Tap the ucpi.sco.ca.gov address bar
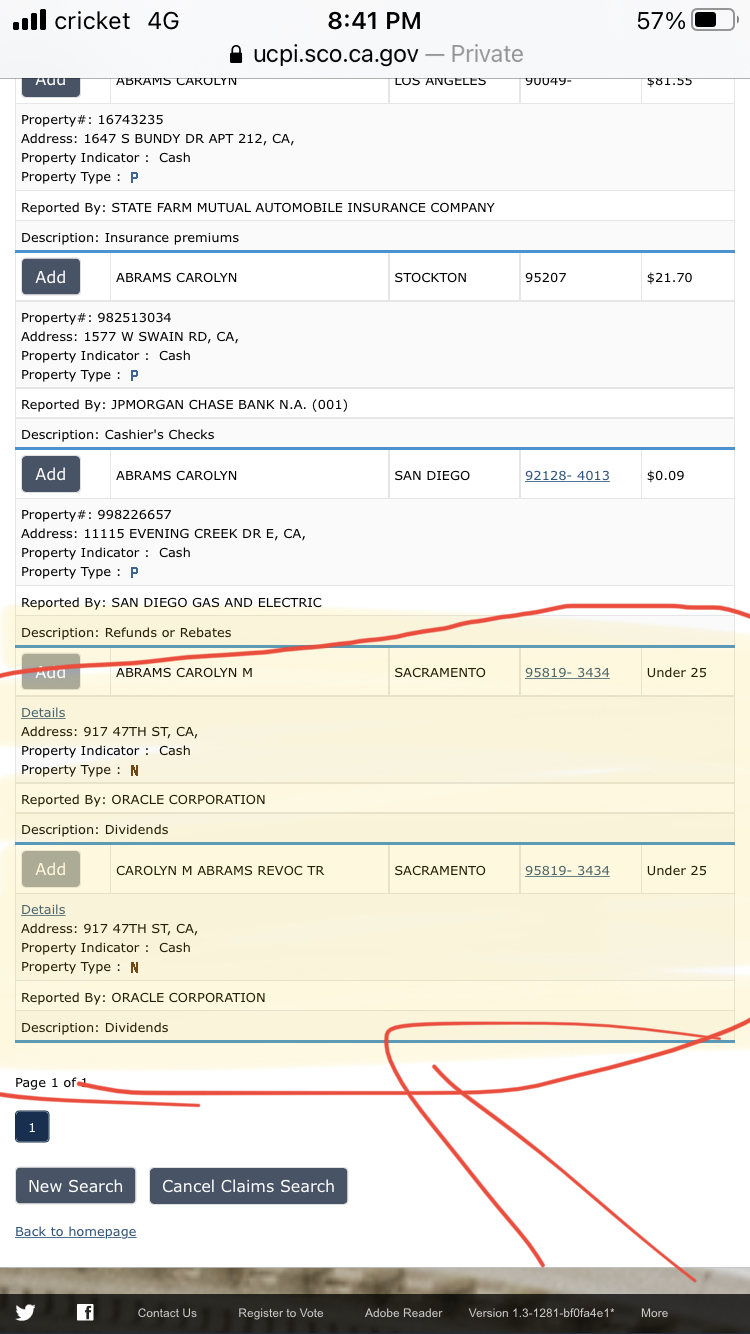 point(376,54)
